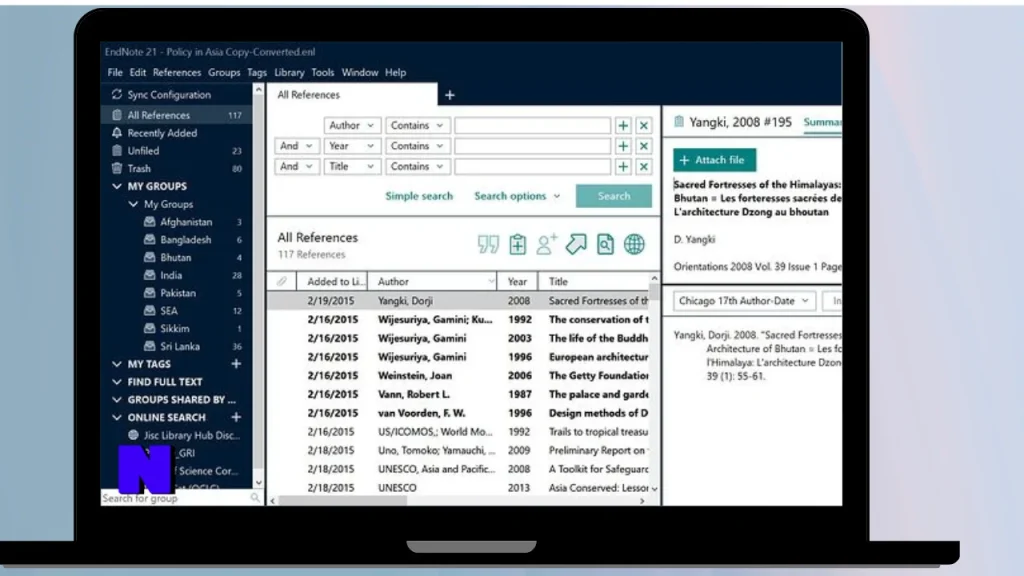The height and width of the screenshot is (576, 1024).
Task: Click the Afghanistan group icon
Action: (150, 221)
